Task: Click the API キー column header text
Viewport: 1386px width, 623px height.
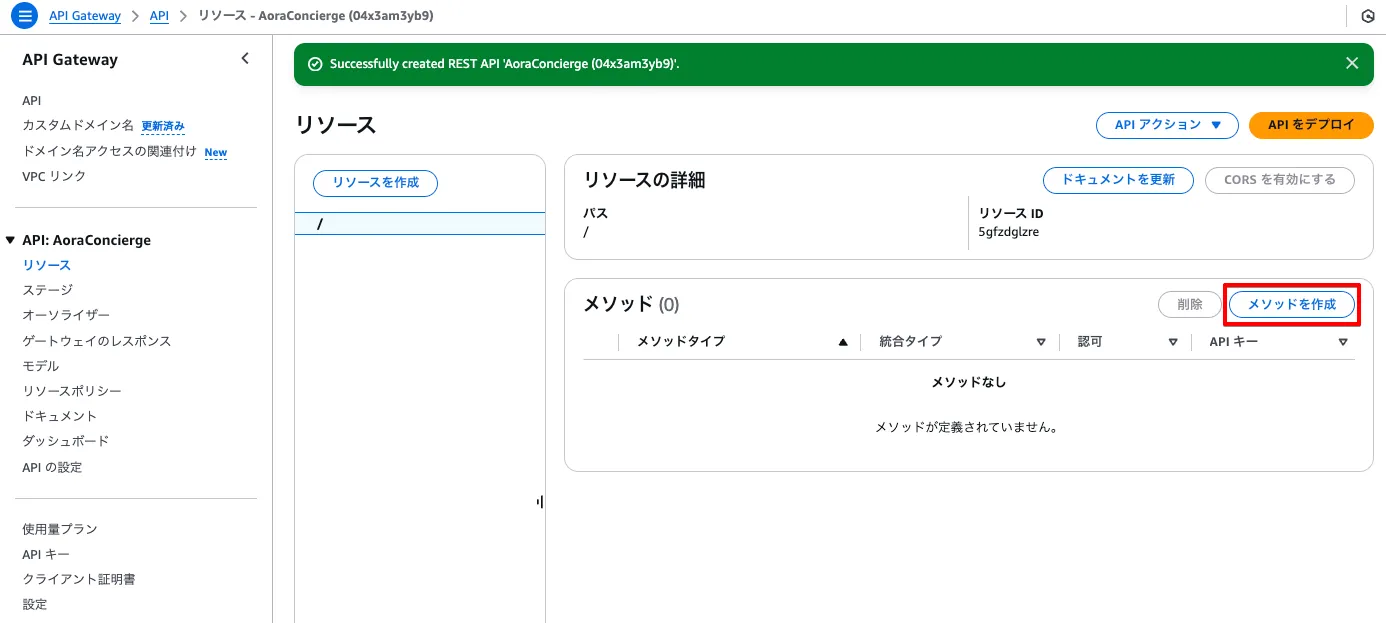Action: 1234,341
